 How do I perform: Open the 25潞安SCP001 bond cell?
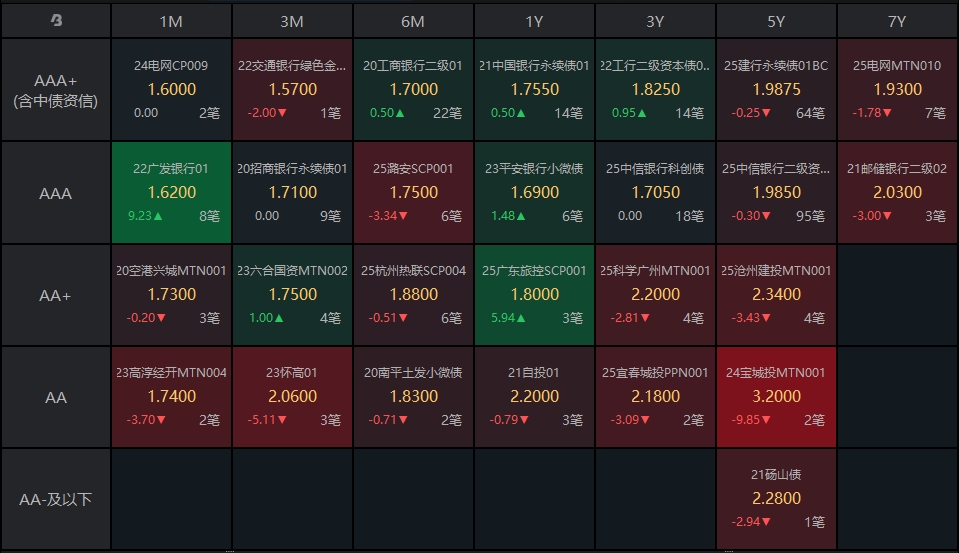coord(413,193)
